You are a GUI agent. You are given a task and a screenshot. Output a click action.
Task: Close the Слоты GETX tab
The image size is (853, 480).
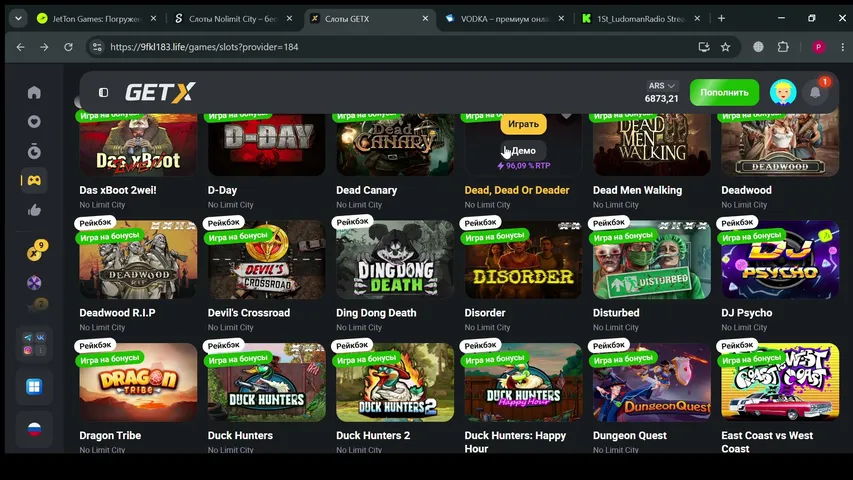click(425, 19)
